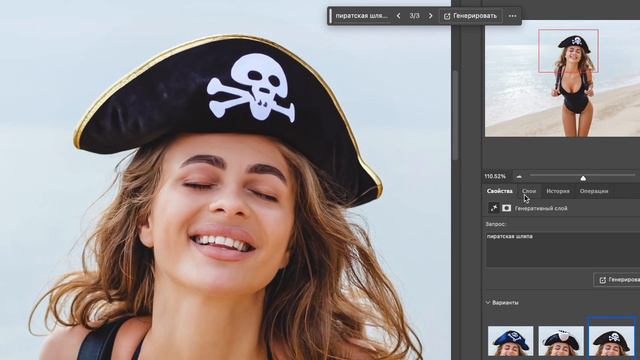Switch to Свойства tab
Viewport: 640px width, 360px height.
pyautogui.click(x=500, y=191)
